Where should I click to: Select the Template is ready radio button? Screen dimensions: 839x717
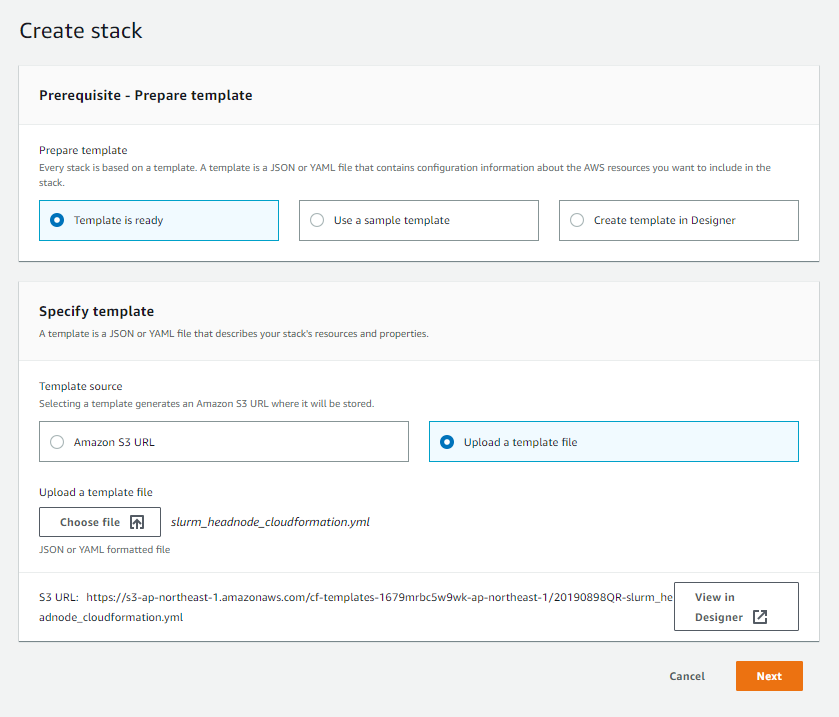click(x=56, y=220)
